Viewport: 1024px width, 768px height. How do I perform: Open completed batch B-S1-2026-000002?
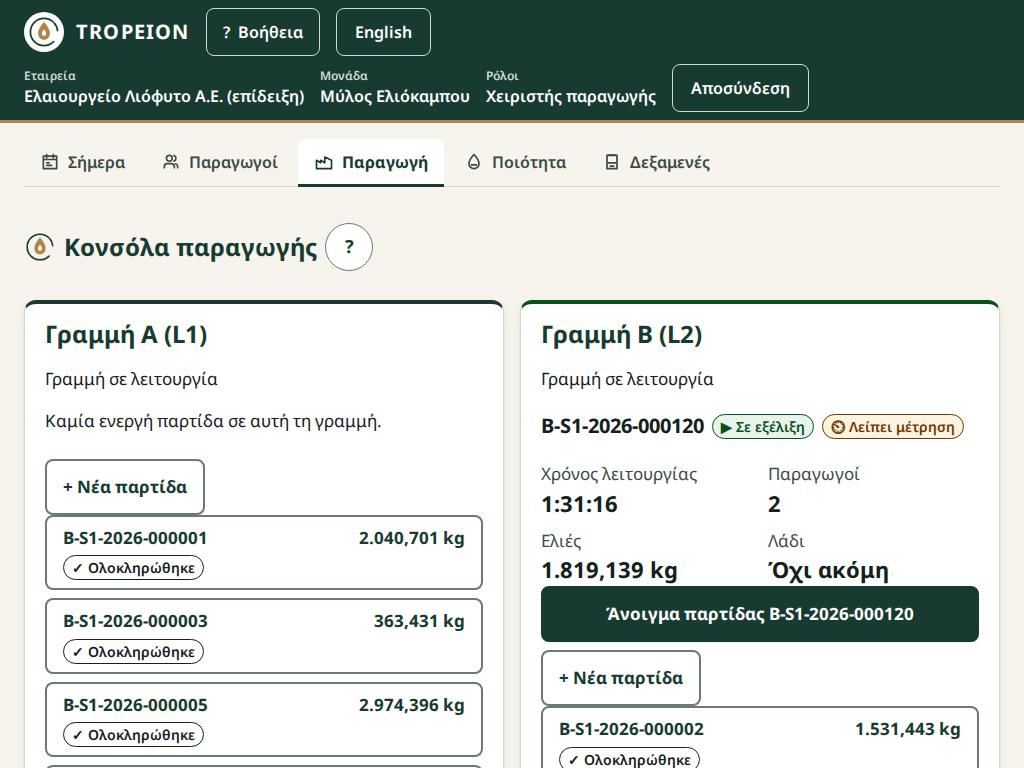coord(760,738)
